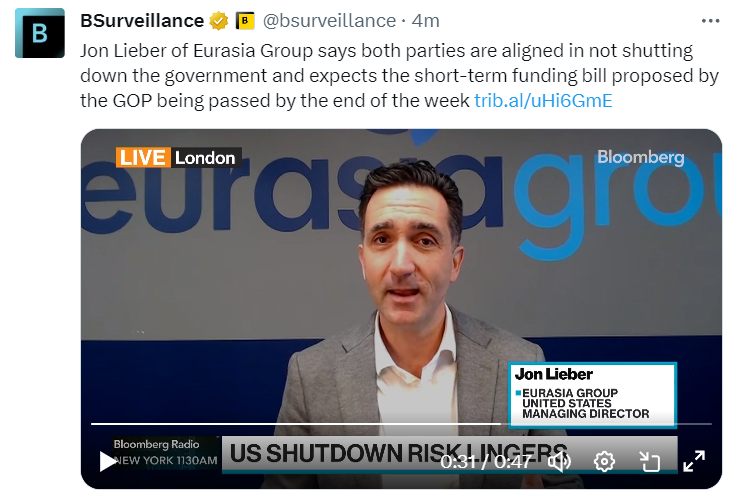Click the LIVE London badge on the video
This screenshot has height=496, width=739.
(178, 157)
